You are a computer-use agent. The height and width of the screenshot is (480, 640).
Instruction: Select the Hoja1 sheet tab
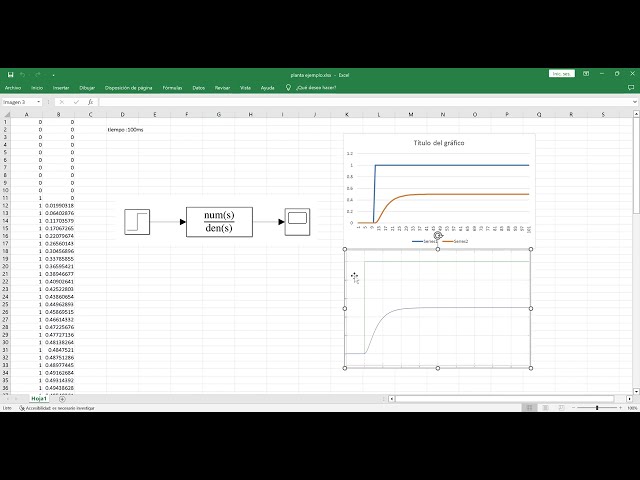tap(39, 398)
